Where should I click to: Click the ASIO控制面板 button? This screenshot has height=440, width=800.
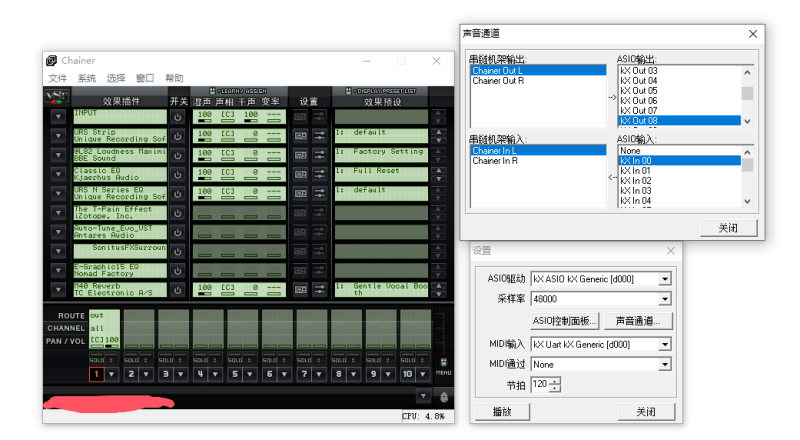point(564,321)
